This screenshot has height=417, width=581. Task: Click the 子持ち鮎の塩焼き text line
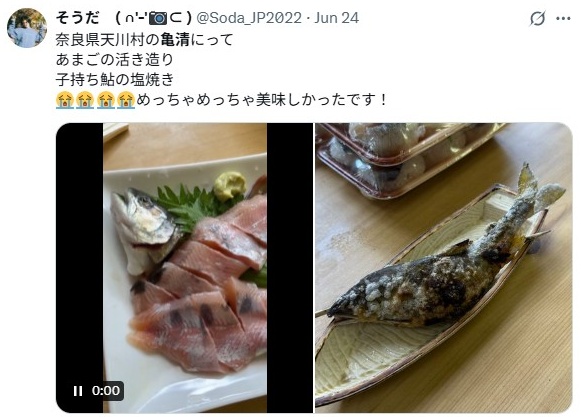click(x=115, y=80)
